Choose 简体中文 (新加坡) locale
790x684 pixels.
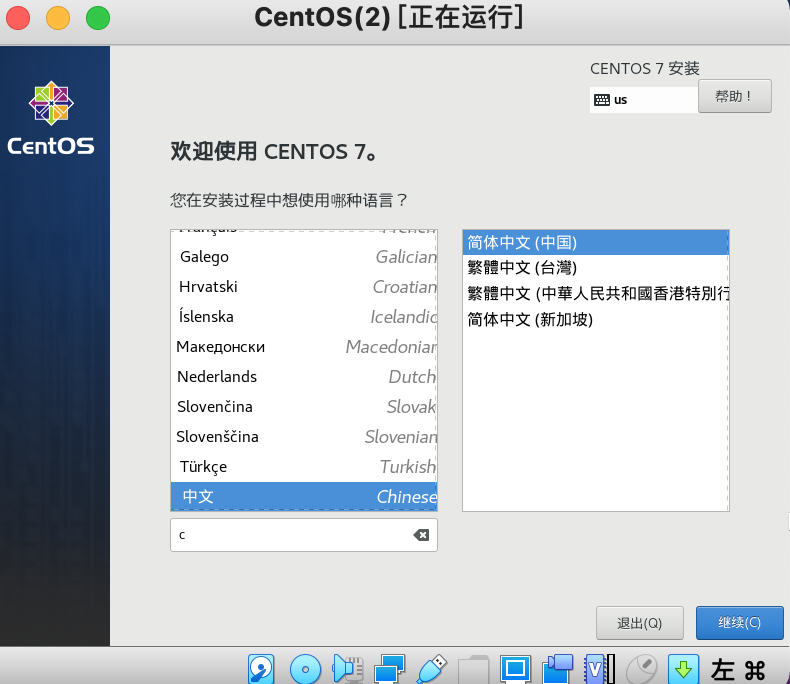596,319
